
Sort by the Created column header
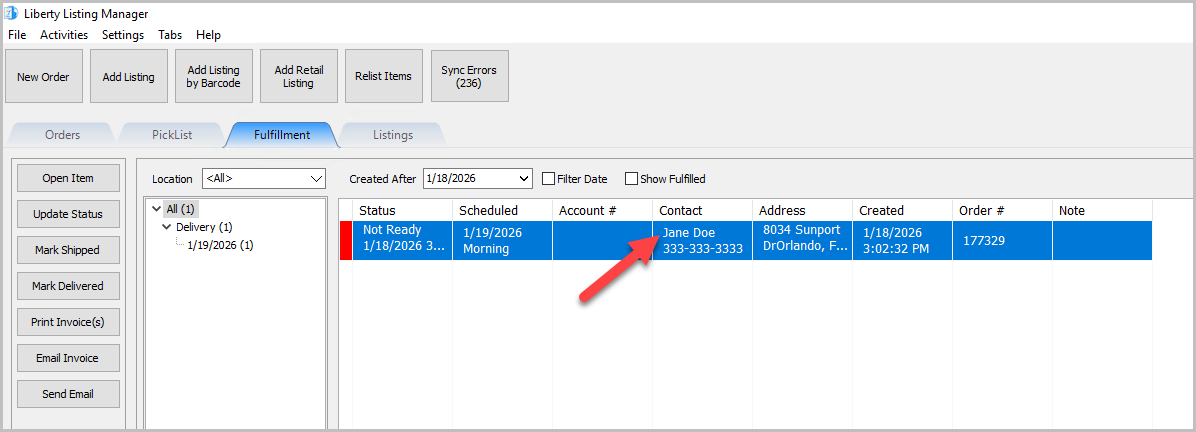[902, 211]
